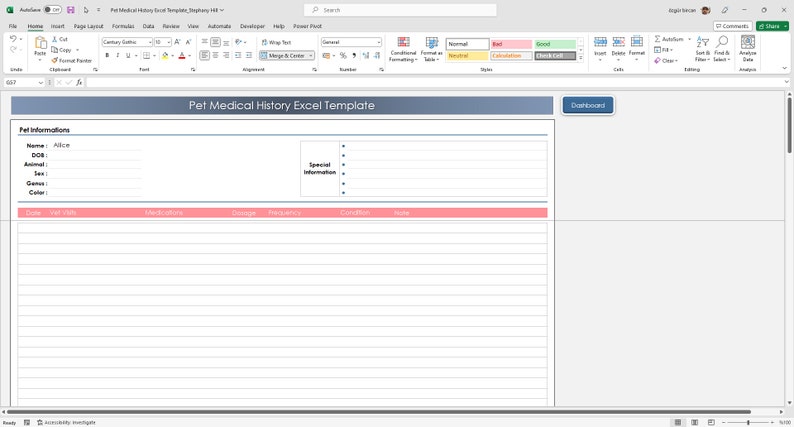Viewport: 794px width, 427px height.
Task: Click the Undo arrow icon
Action: click(x=13, y=39)
